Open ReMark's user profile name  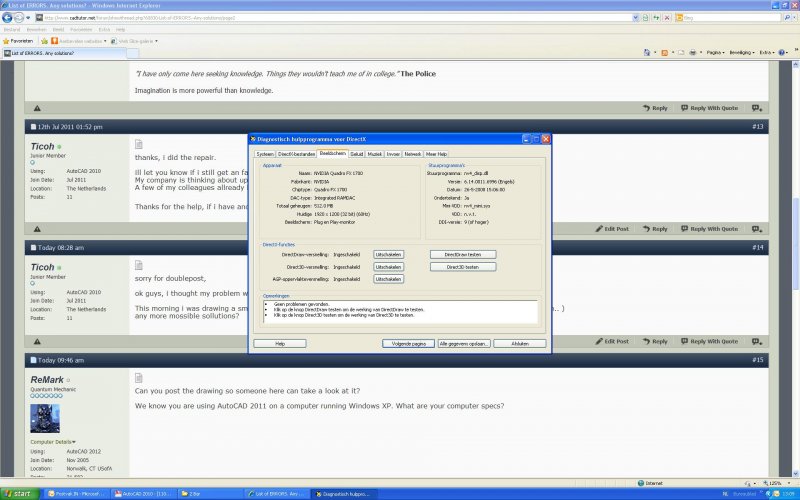47,380
